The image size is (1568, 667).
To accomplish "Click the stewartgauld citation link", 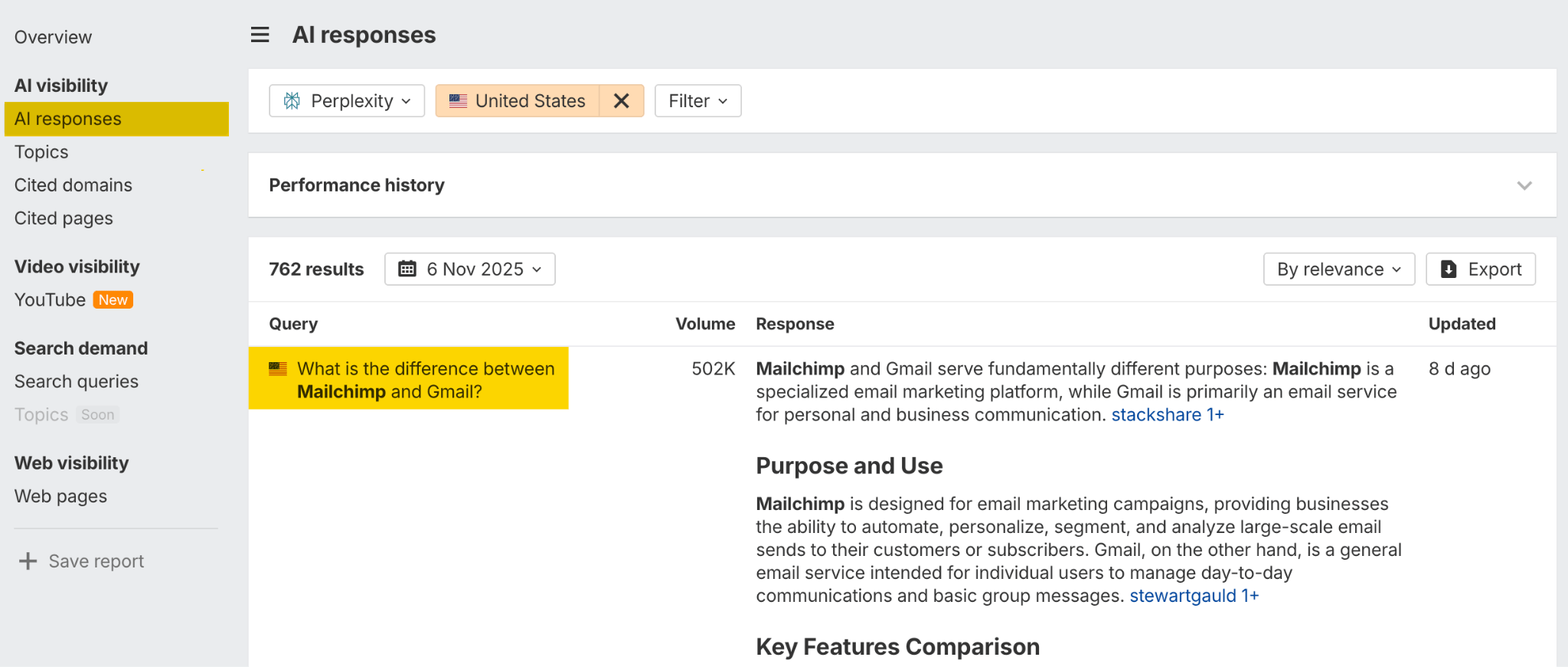I will 1183,596.
